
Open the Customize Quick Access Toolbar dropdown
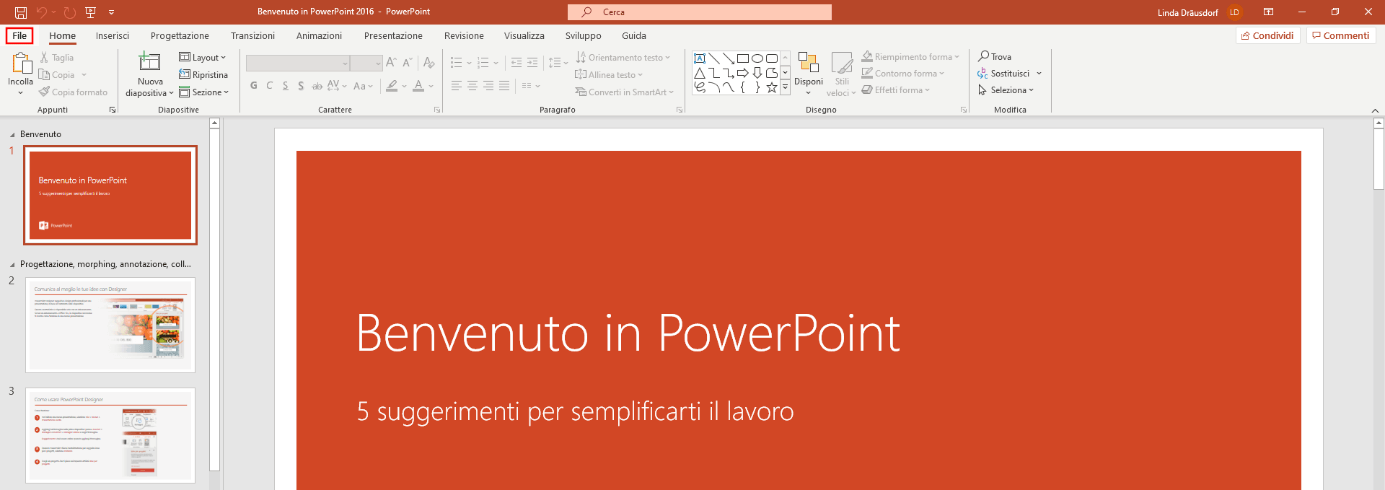[111, 11]
